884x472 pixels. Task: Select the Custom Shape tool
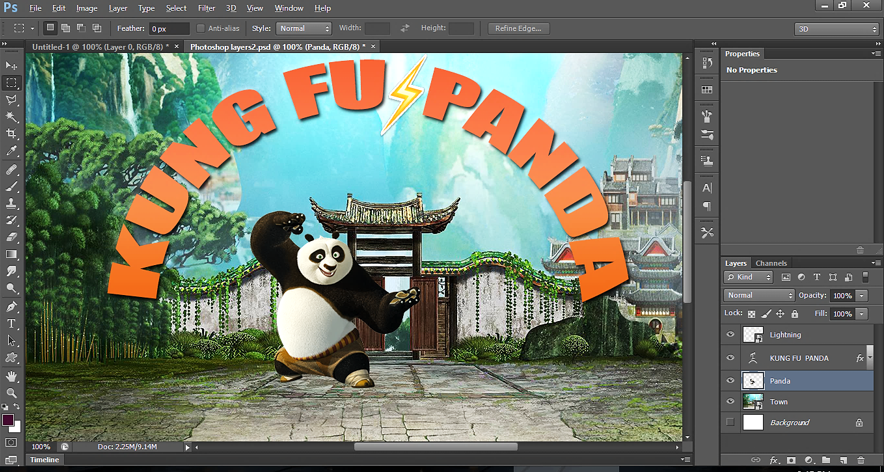click(11, 358)
